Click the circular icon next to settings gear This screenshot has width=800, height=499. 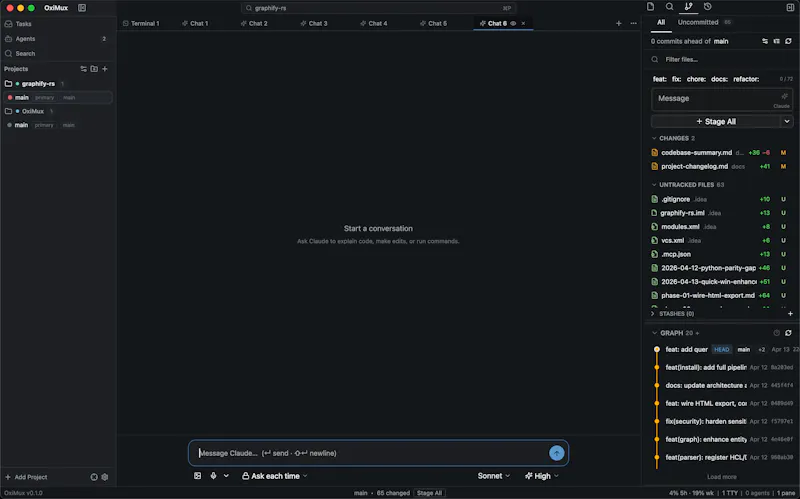(x=94, y=477)
